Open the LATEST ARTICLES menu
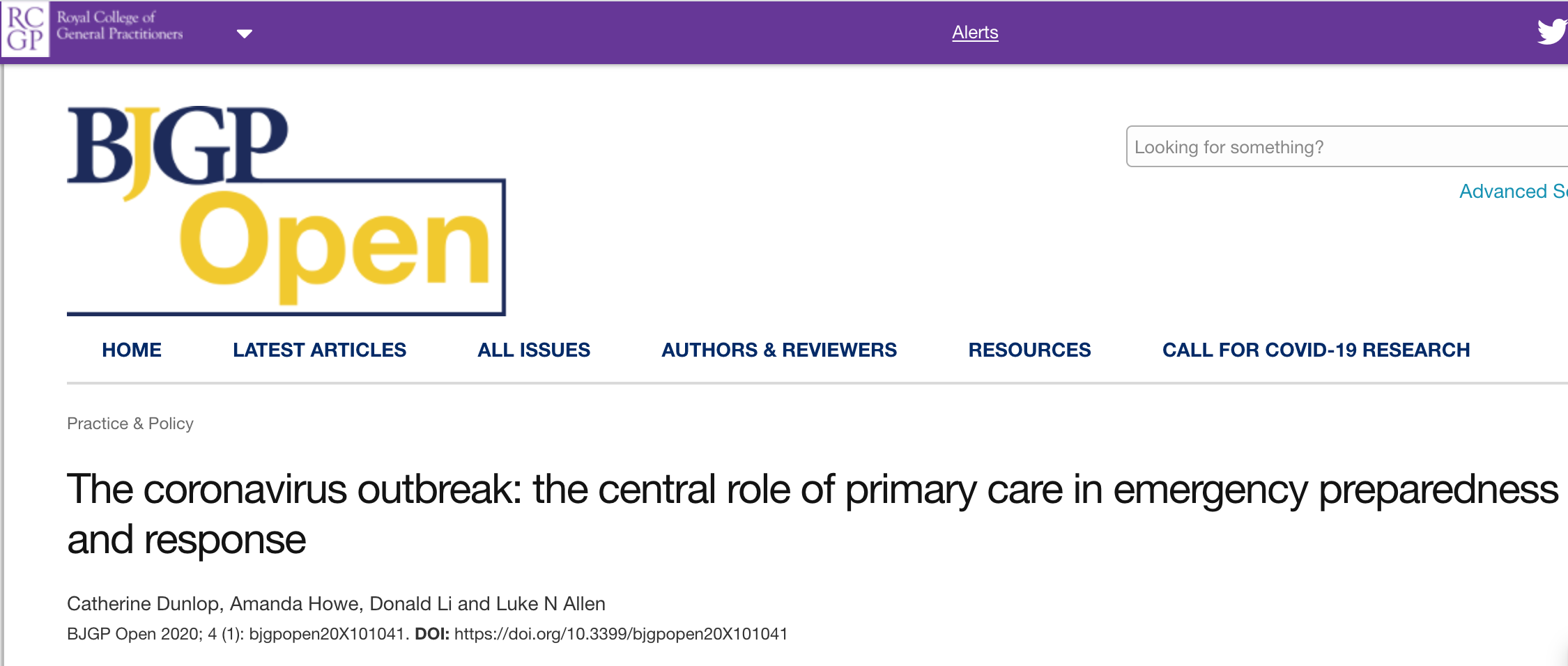Screen dimensions: 1568x666 [319, 350]
